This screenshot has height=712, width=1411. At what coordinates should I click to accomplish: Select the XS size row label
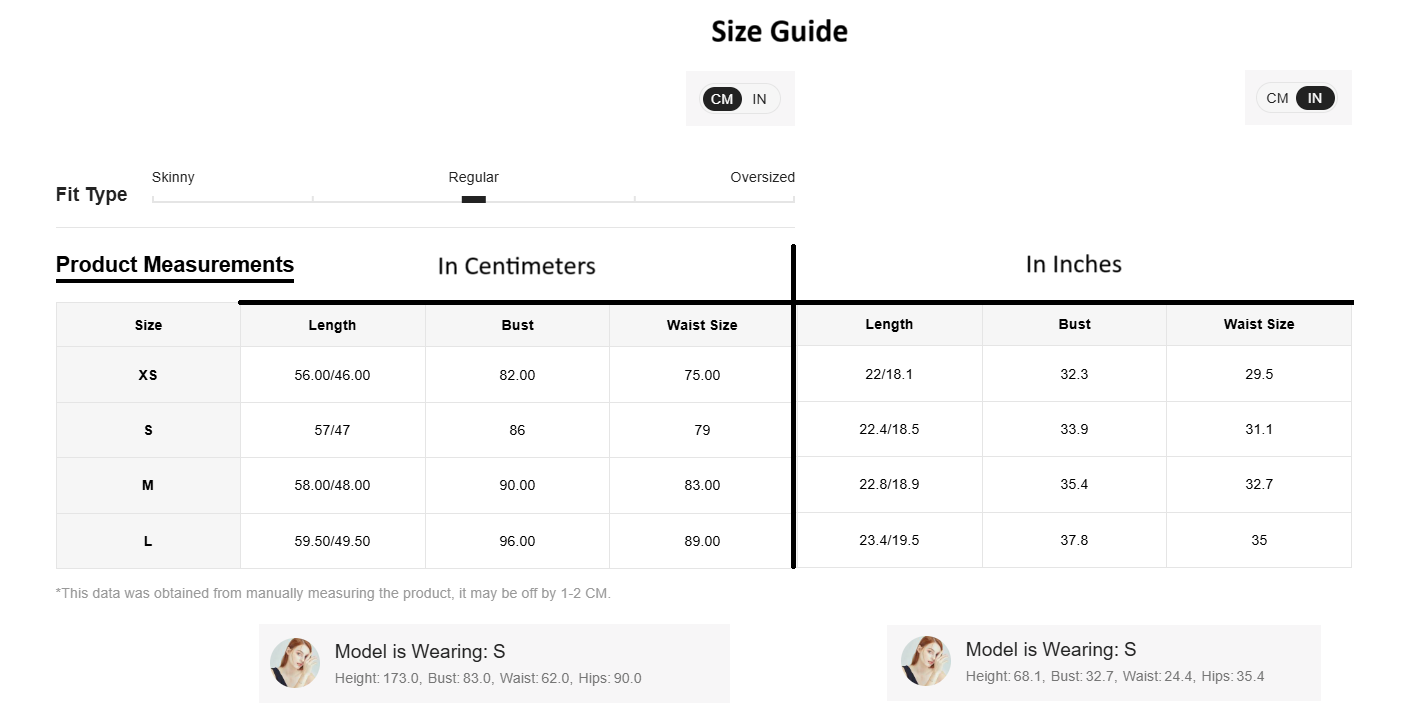click(x=148, y=375)
